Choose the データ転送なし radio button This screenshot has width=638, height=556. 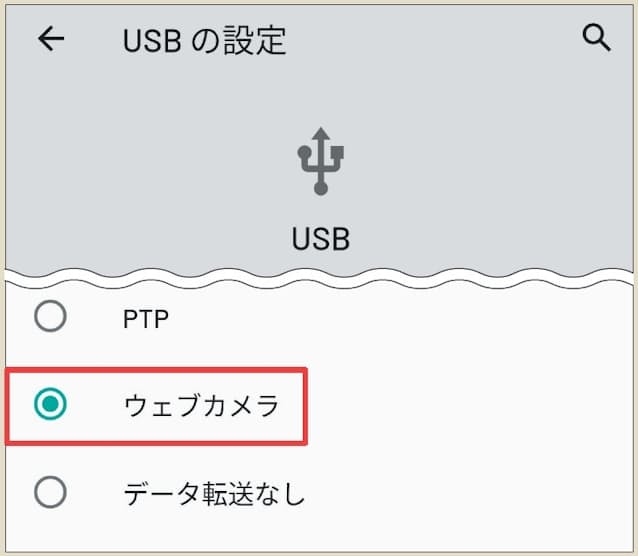[50, 492]
